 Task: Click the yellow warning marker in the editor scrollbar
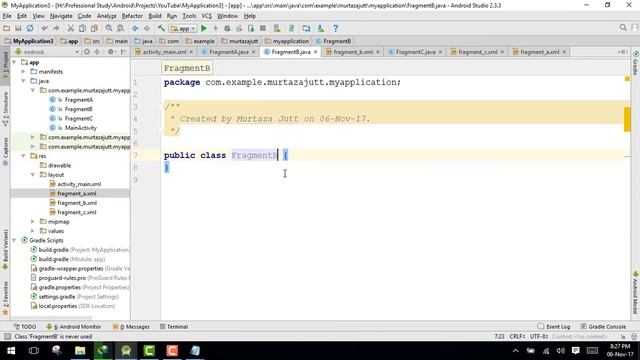[x=627, y=119]
